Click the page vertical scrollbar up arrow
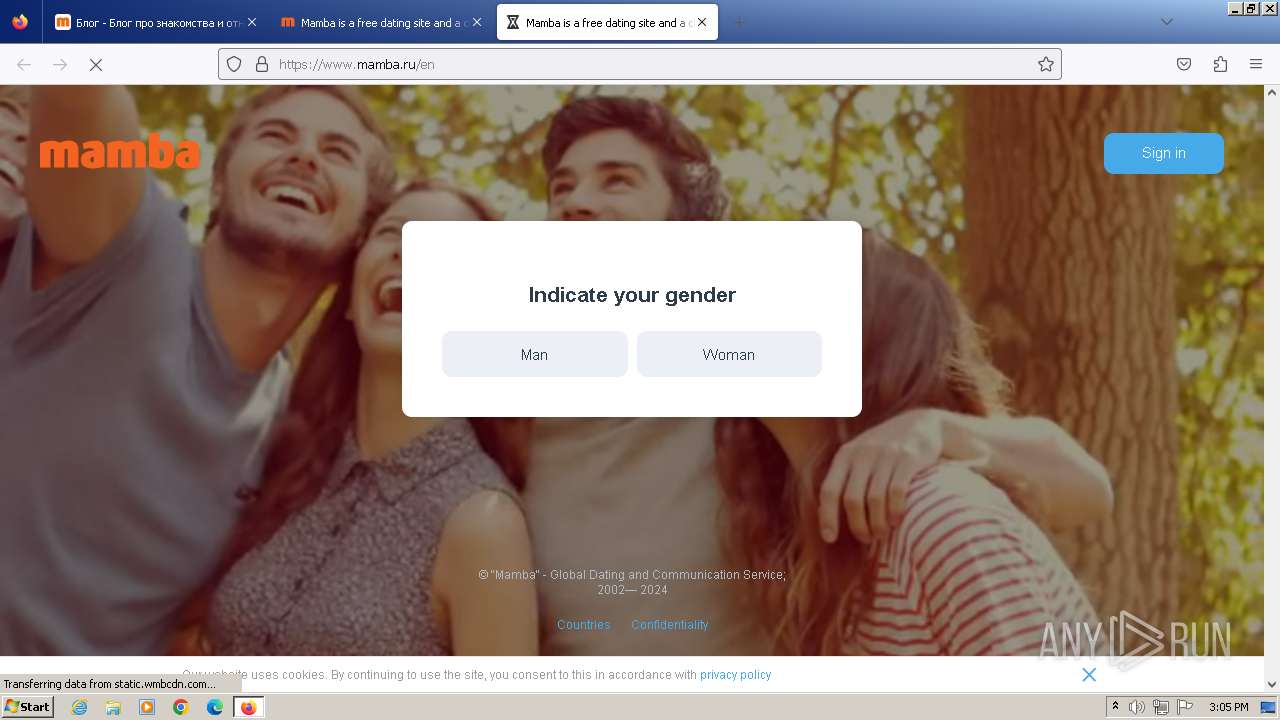1280x720 pixels. [x=1272, y=92]
